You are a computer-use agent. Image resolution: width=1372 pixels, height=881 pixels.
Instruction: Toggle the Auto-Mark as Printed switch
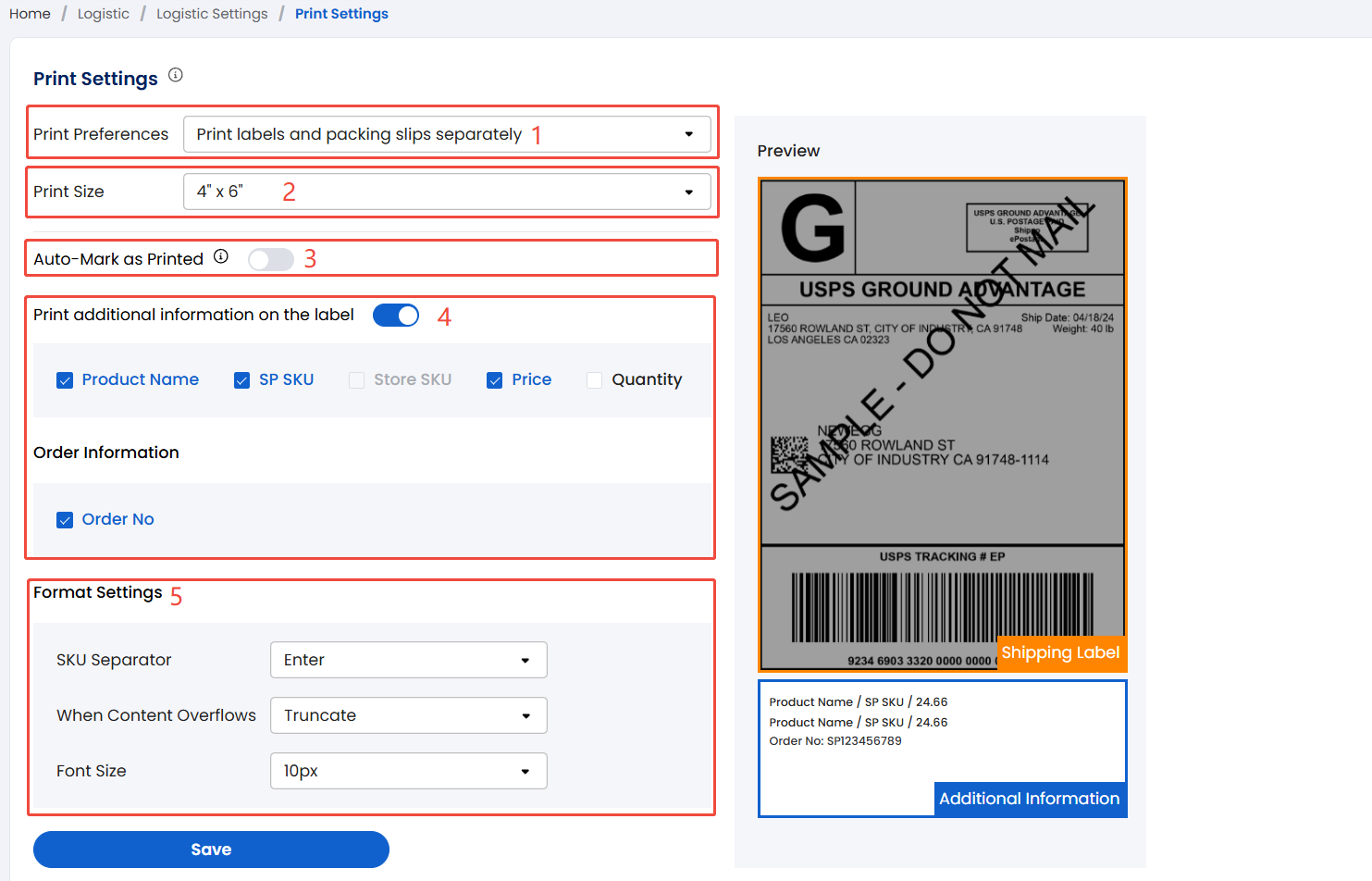tap(271, 260)
